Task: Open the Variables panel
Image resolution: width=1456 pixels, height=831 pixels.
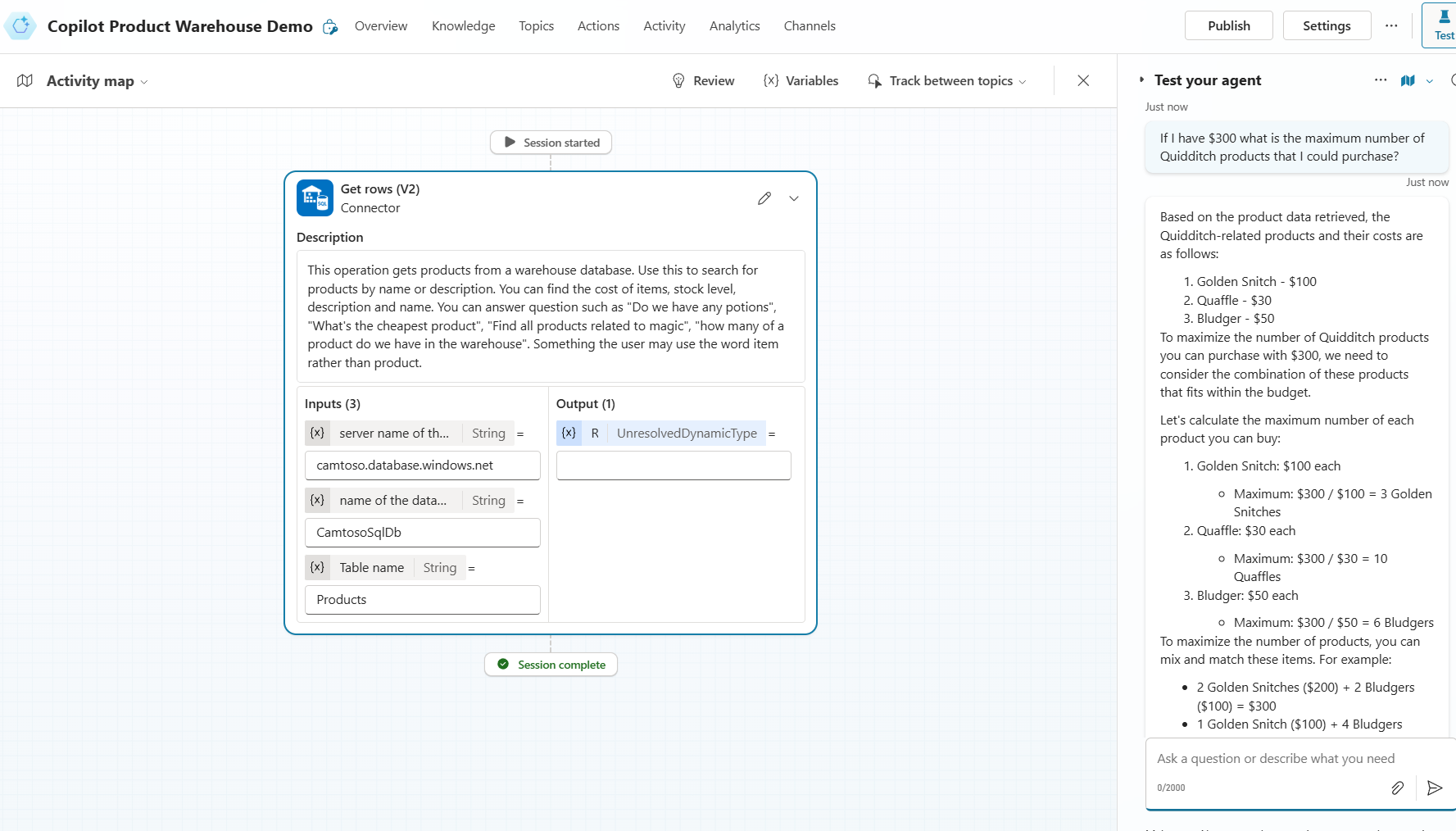Action: point(801,81)
